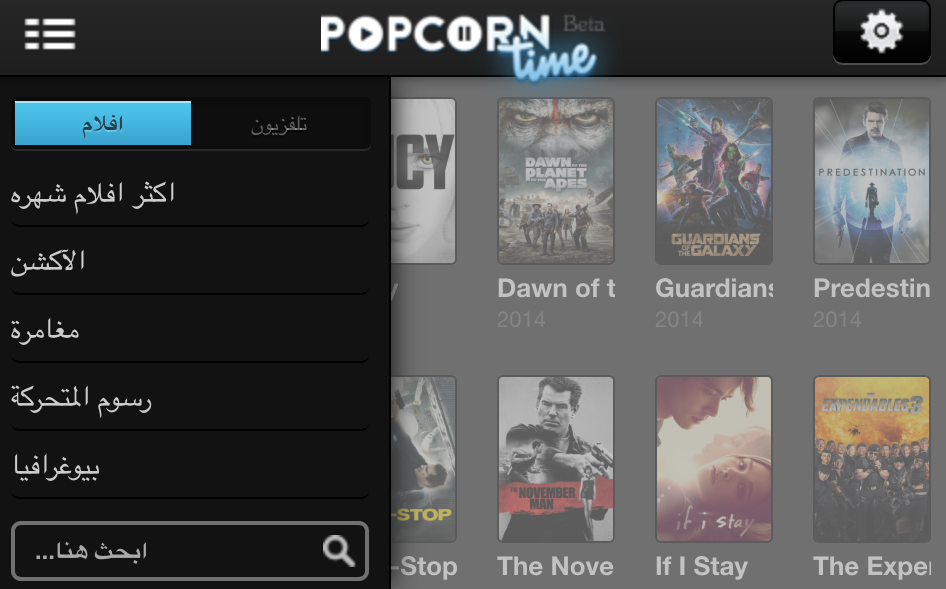Click the magnifying glass search icon
Image resolution: width=946 pixels, height=589 pixels.
pyautogui.click(x=338, y=550)
